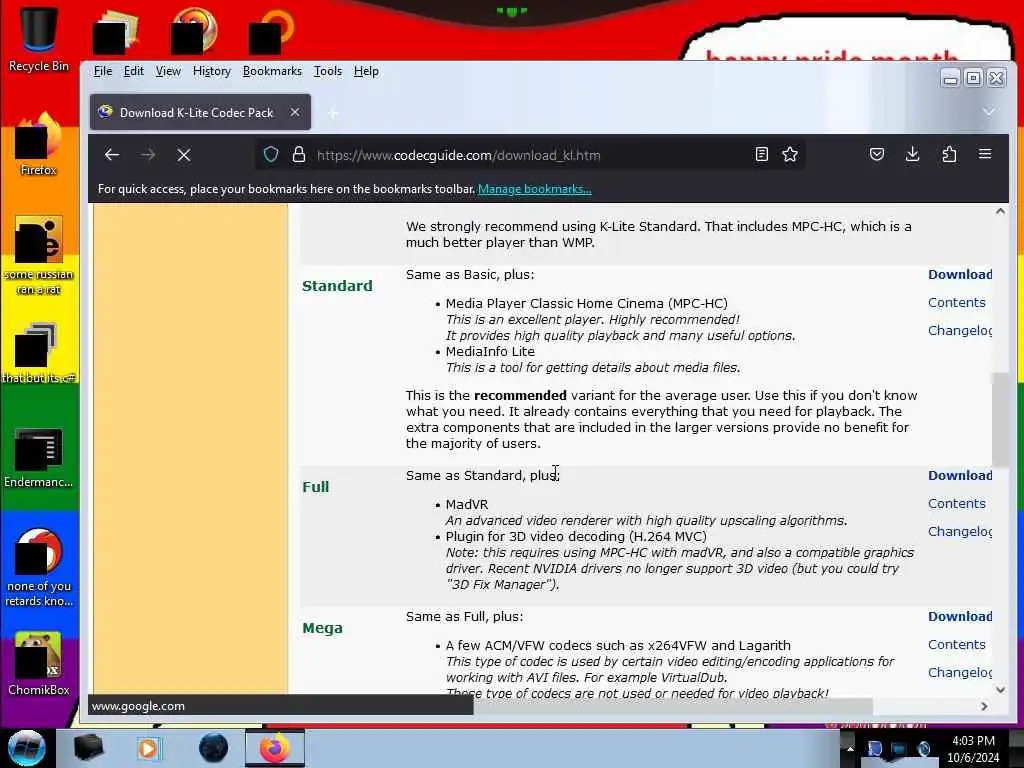Viewport: 1024px width, 768px height.
Task: Click the scrollbar up arrow
Action: 1000,211
